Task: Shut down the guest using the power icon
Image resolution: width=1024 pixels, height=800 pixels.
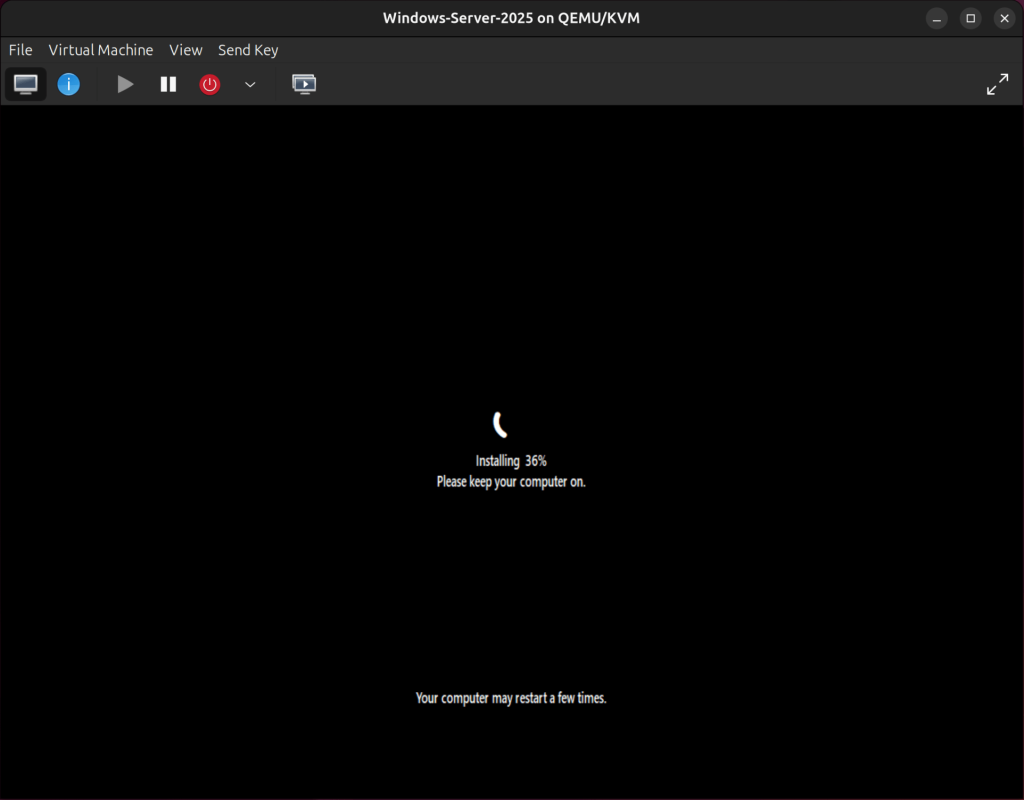Action: point(209,84)
